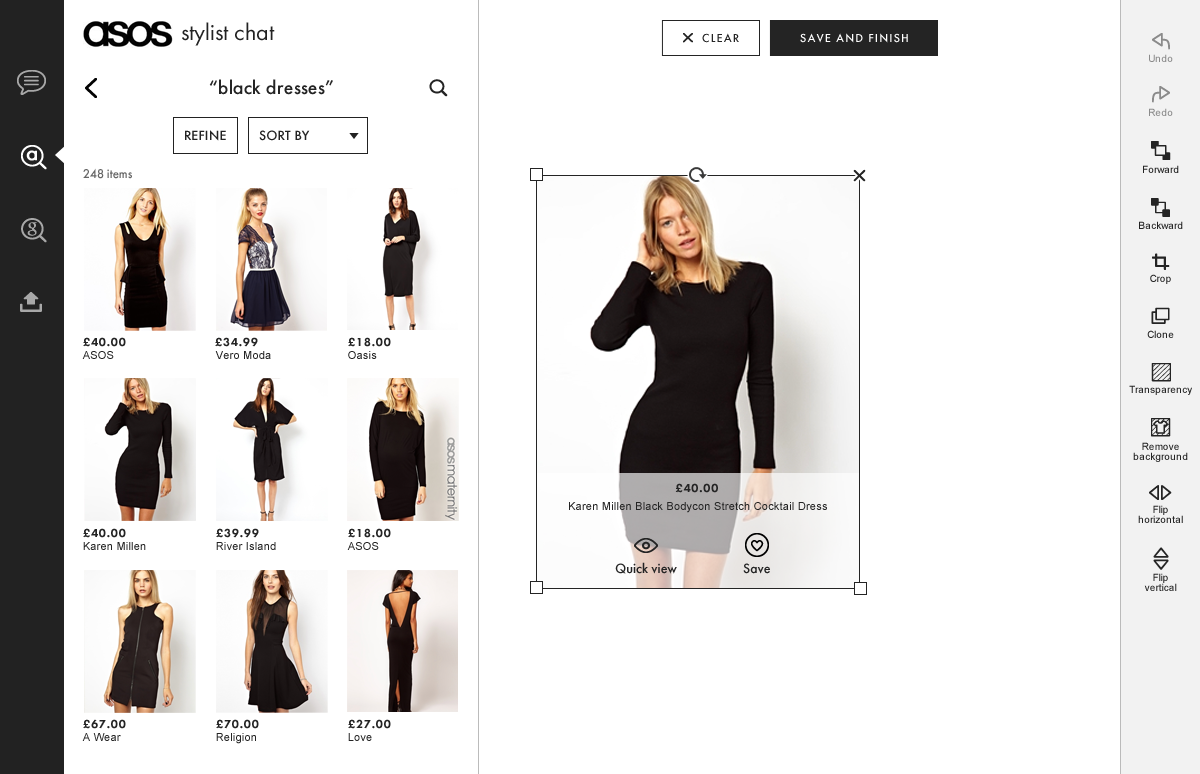Open the Transparency tool
1200x774 pixels.
[1160, 375]
